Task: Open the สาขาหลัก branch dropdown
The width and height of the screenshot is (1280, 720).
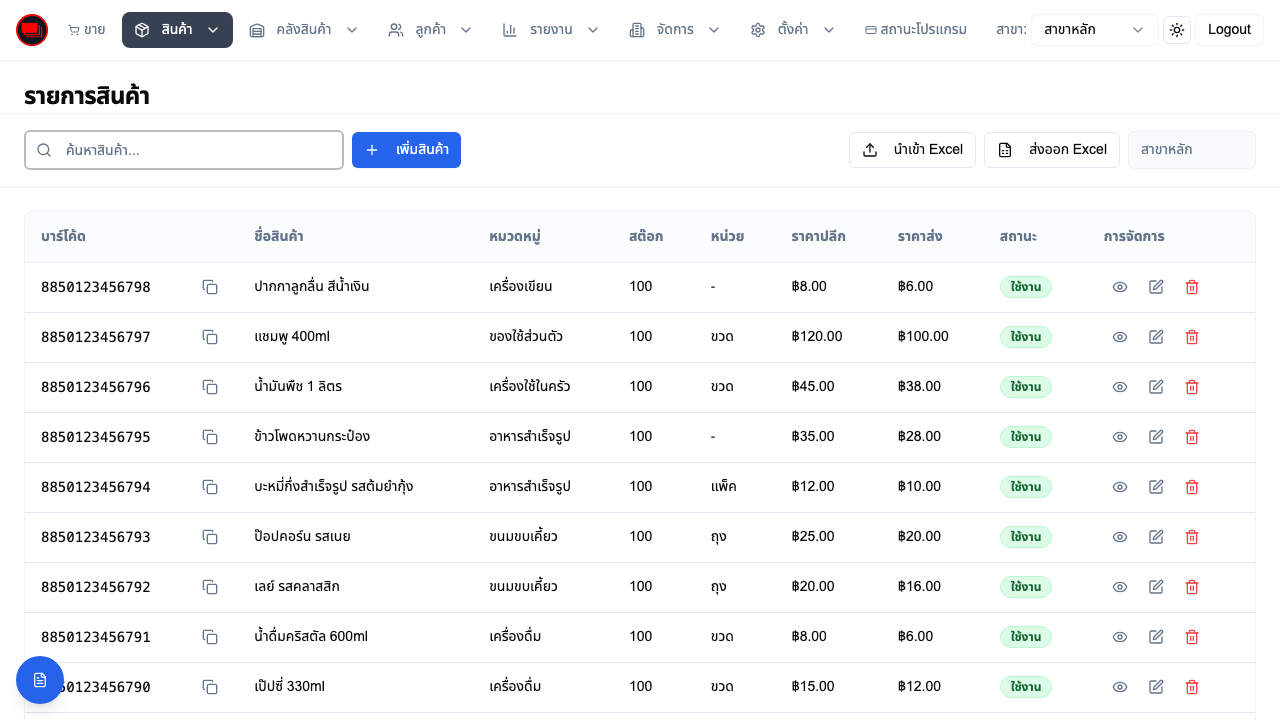Action: pyautogui.click(x=1094, y=30)
